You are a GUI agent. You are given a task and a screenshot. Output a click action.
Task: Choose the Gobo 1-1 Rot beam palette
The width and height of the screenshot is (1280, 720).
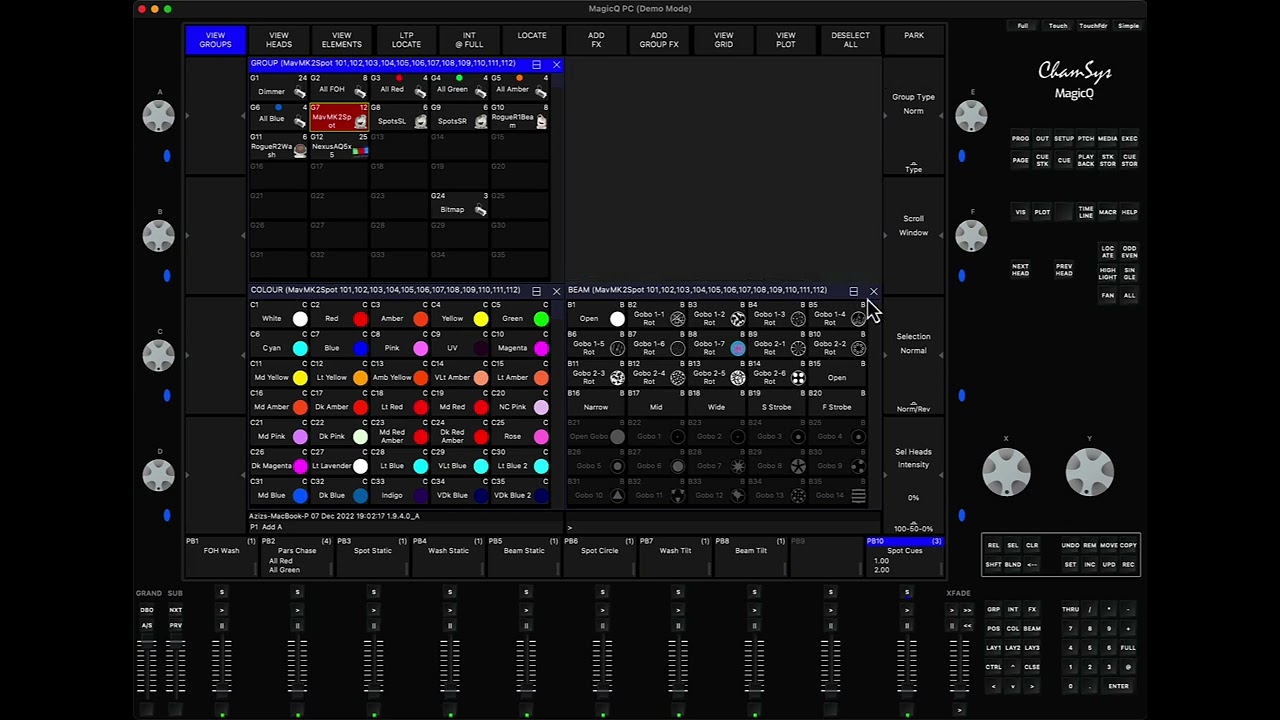tap(657, 315)
